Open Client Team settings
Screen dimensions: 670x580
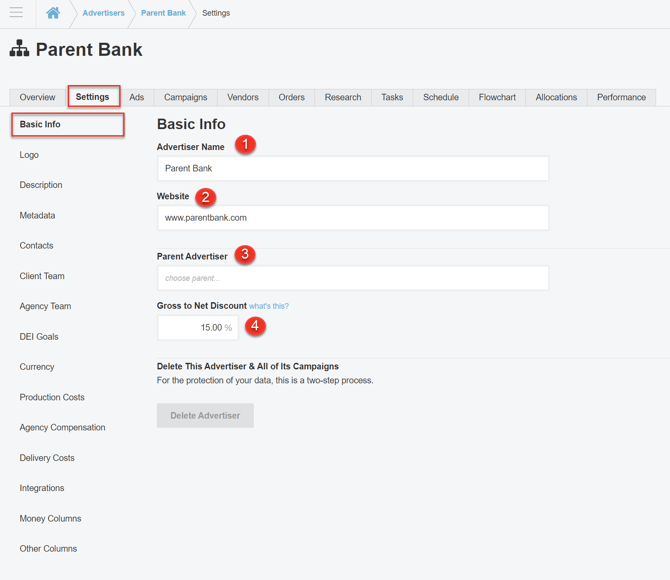(42, 276)
